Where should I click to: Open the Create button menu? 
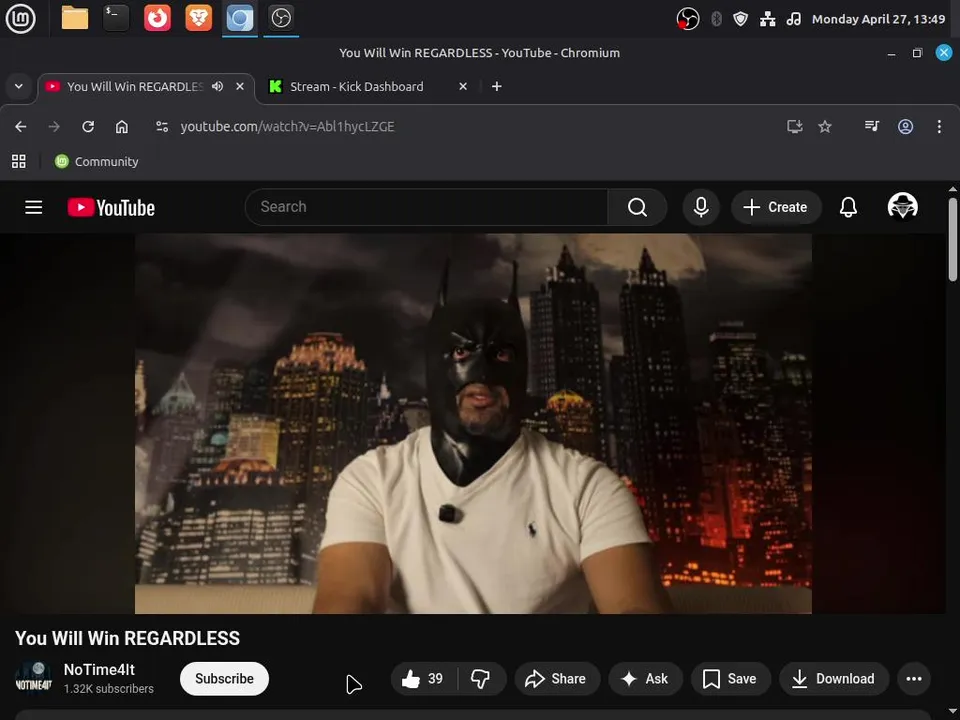[776, 207]
